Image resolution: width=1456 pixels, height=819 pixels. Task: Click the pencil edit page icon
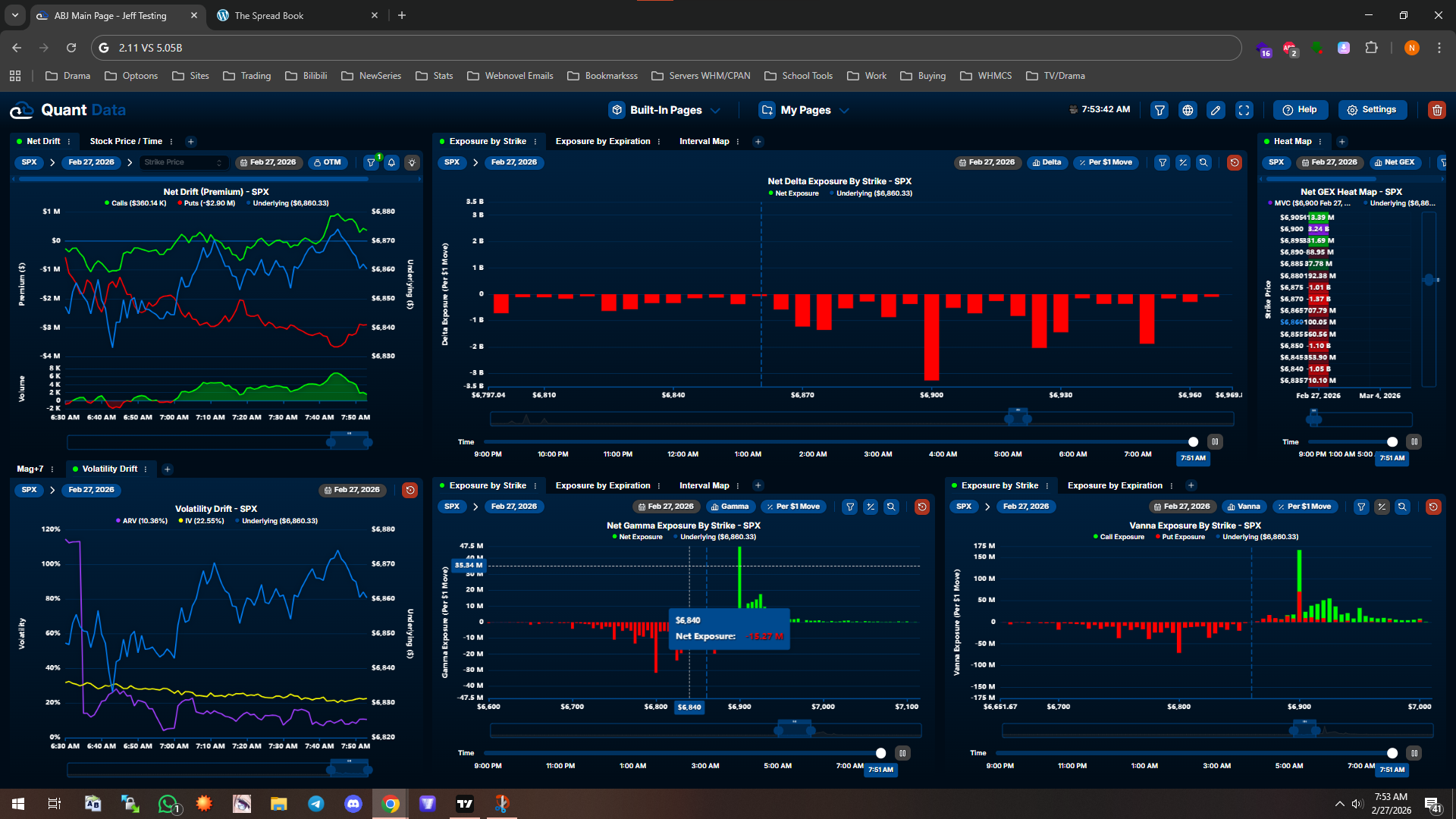point(1216,110)
